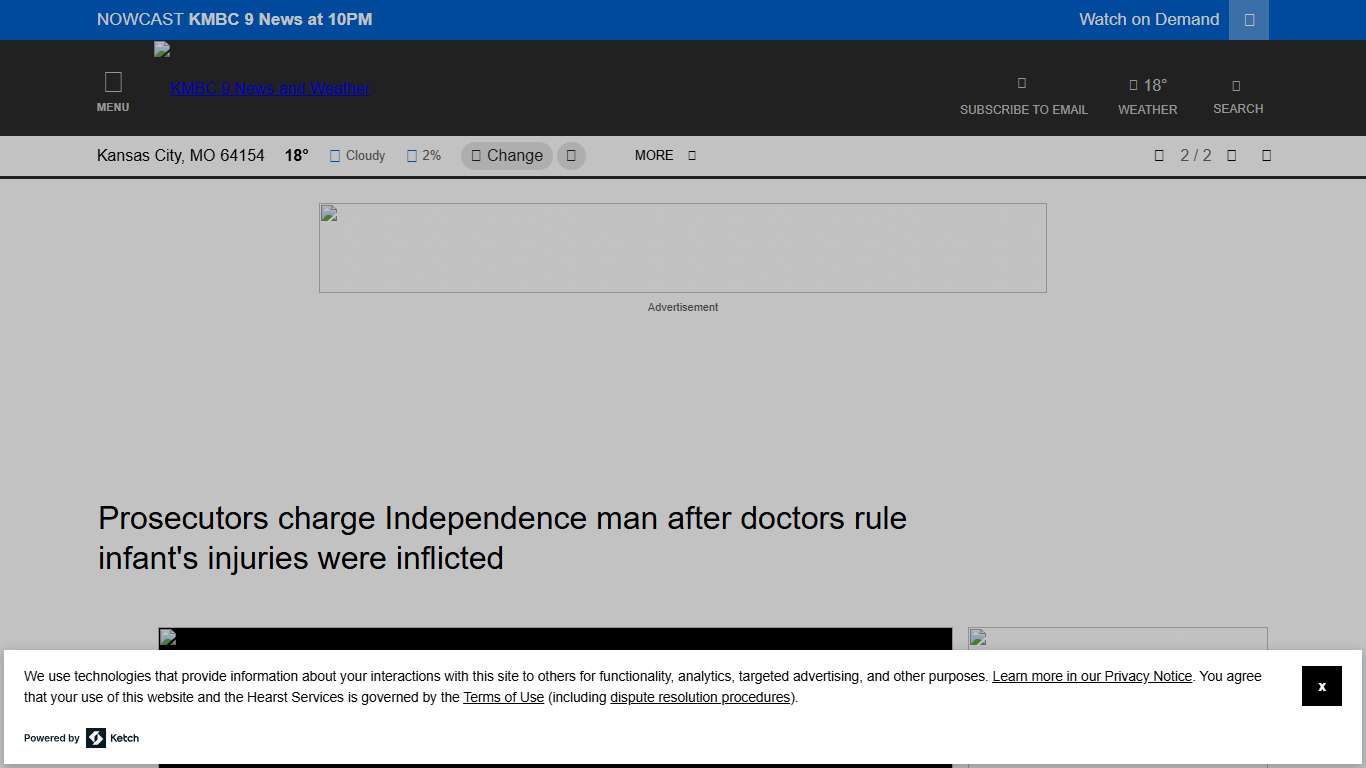The width and height of the screenshot is (1366, 768).
Task: Click the top advertisement banner
Action: (682, 248)
